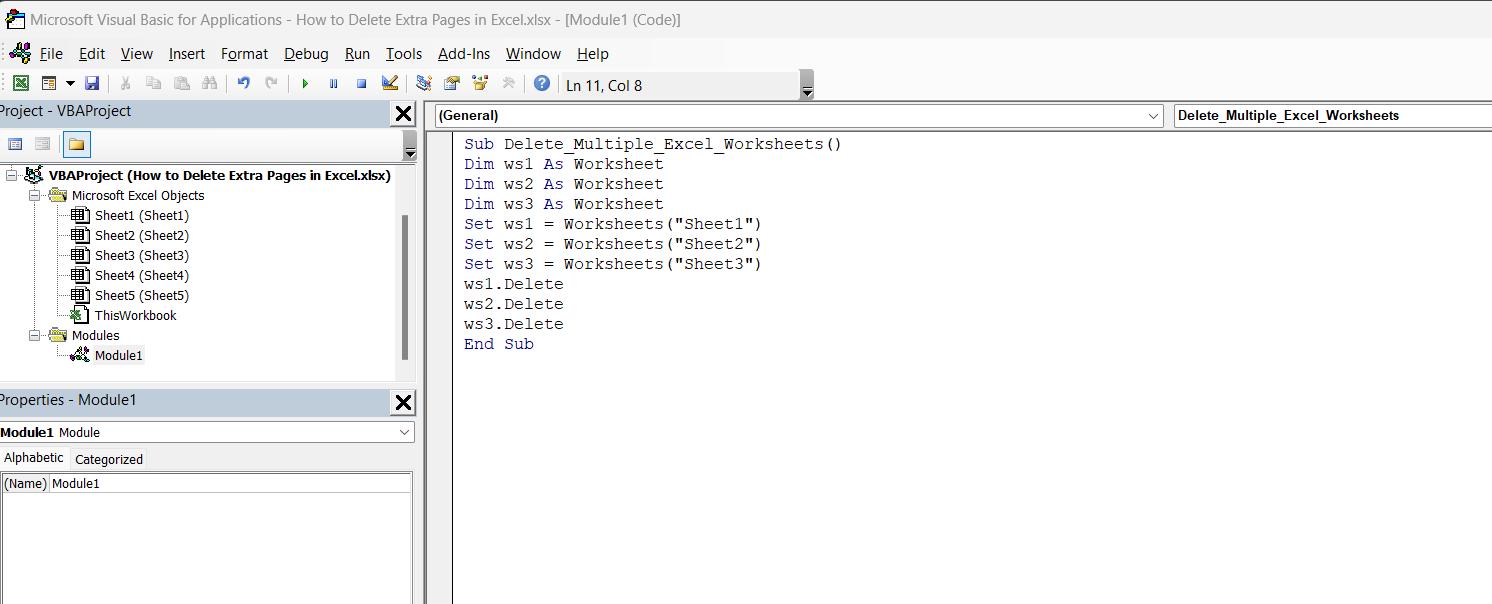1492x604 pixels.
Task: Close the Project - VBAProject panel
Action: click(403, 113)
